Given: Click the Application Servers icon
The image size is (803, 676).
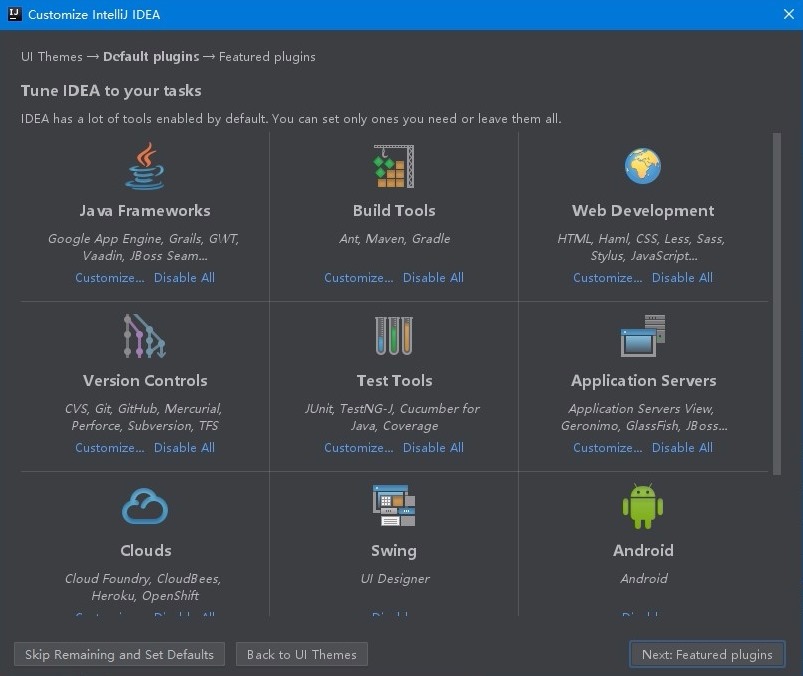Looking at the screenshot, I should 643,337.
